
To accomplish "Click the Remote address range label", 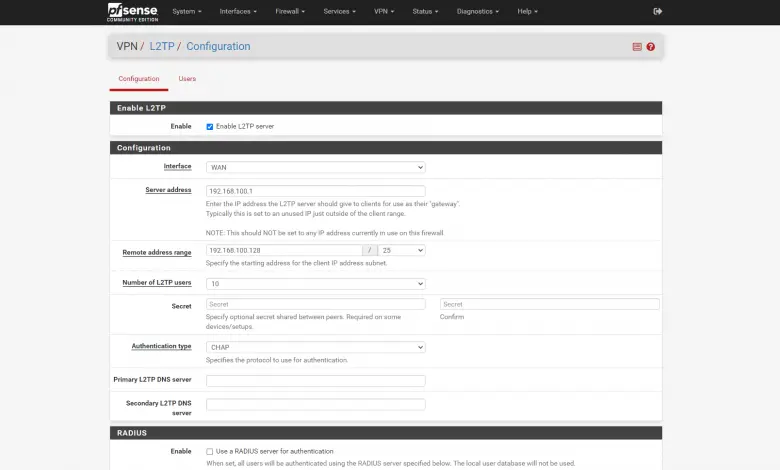I will [157, 252].
